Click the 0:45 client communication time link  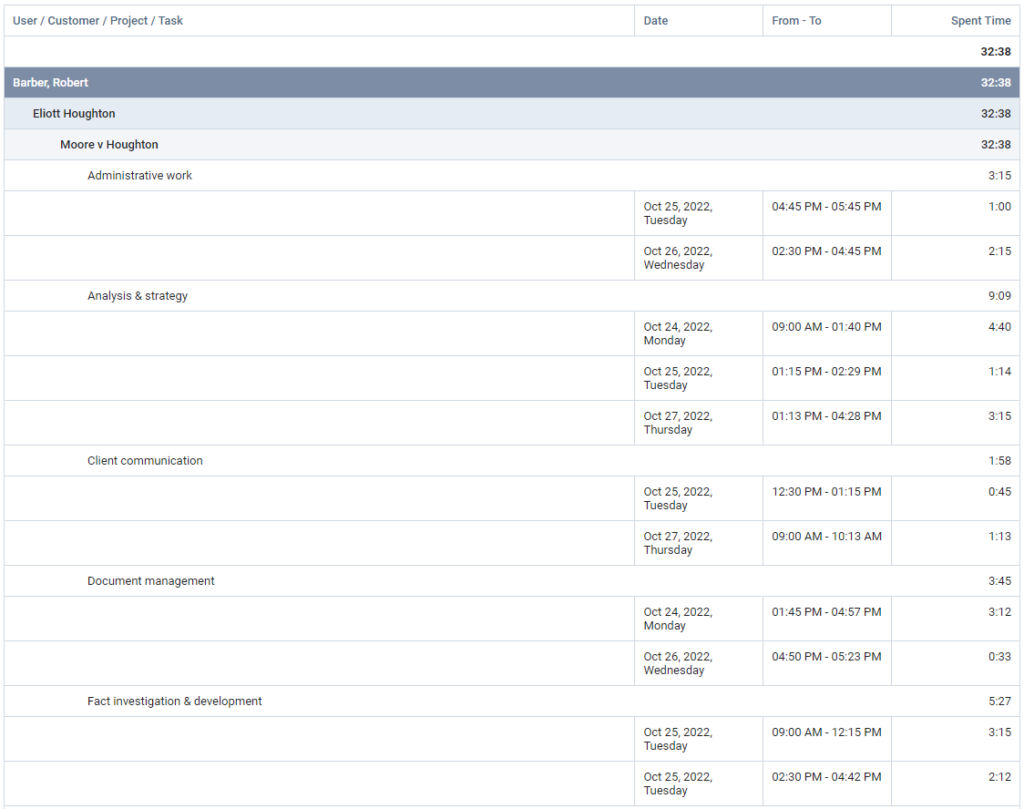[x=1001, y=491]
